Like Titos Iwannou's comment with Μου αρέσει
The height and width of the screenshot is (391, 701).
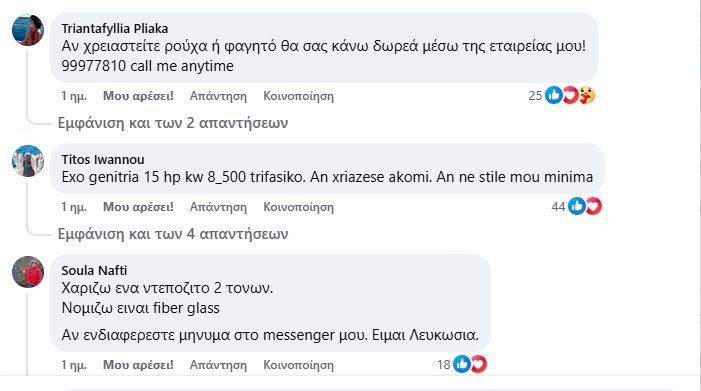(138, 207)
